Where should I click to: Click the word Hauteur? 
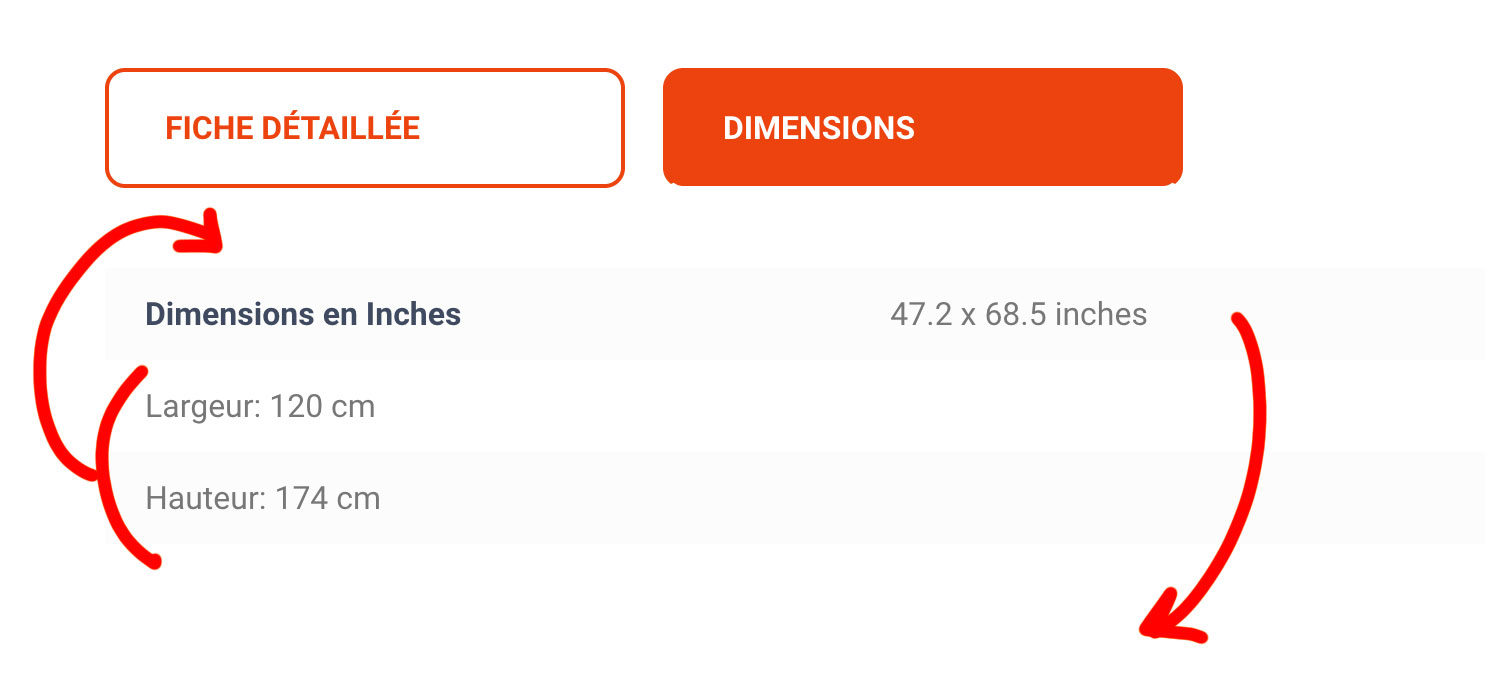pyautogui.click(x=200, y=498)
